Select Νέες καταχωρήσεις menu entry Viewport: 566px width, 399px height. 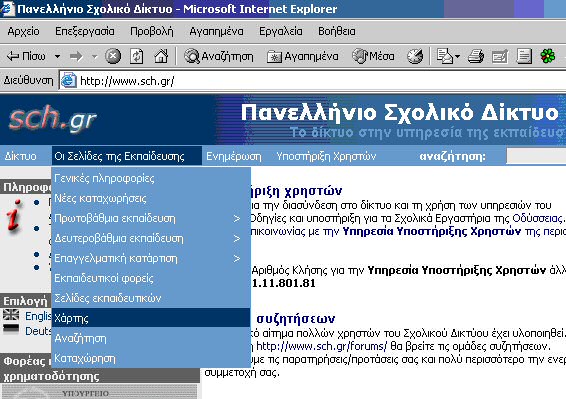151,199
